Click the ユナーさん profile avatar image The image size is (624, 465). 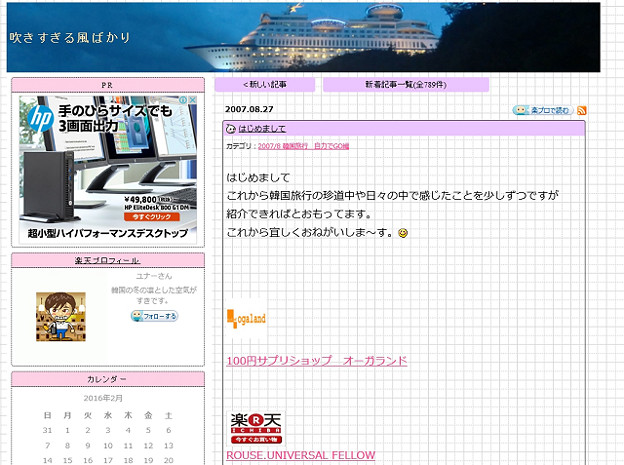(x=61, y=317)
